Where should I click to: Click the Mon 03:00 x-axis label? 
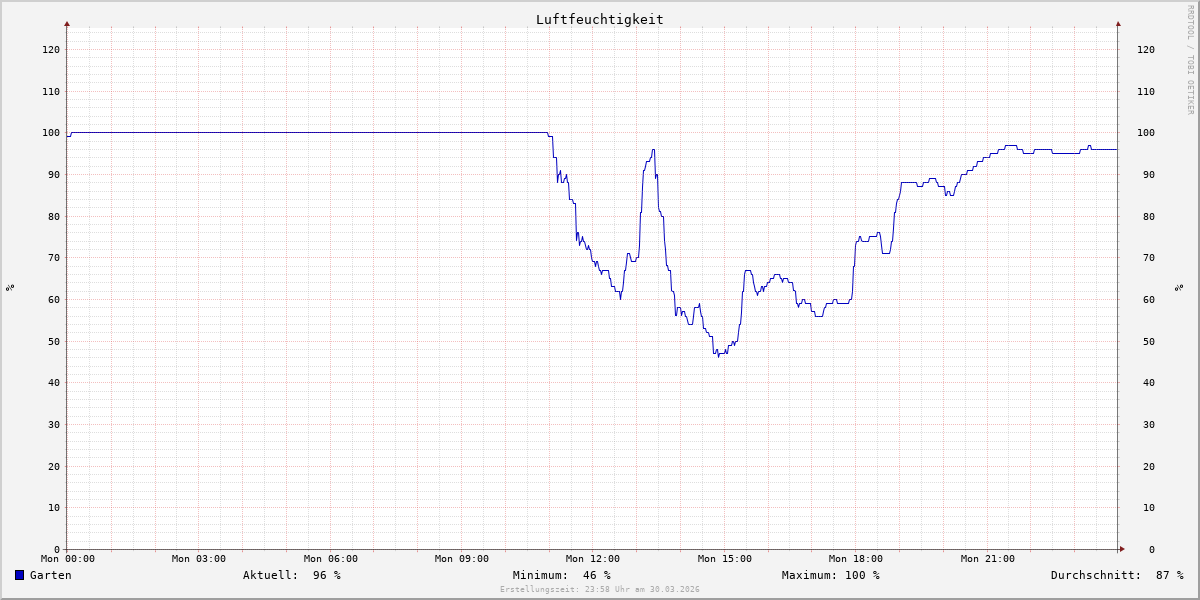(x=199, y=559)
